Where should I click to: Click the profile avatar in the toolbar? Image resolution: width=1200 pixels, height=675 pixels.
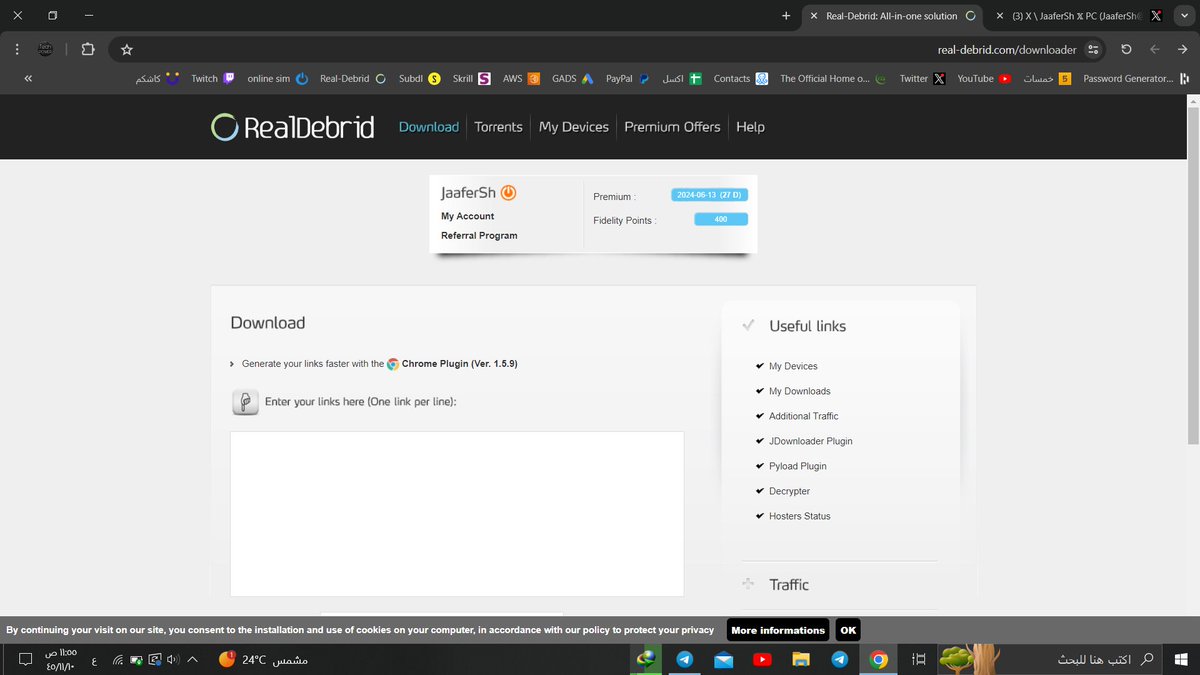(x=46, y=49)
